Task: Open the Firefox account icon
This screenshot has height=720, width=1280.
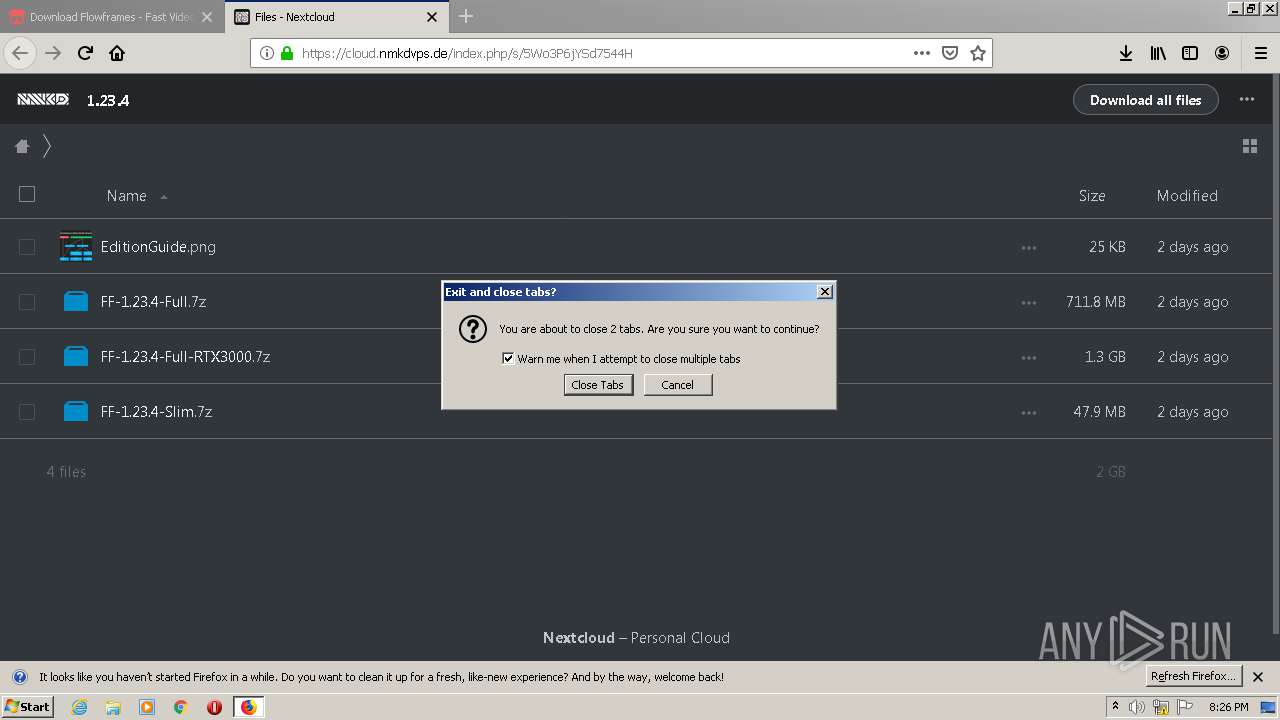Action: tap(1222, 53)
